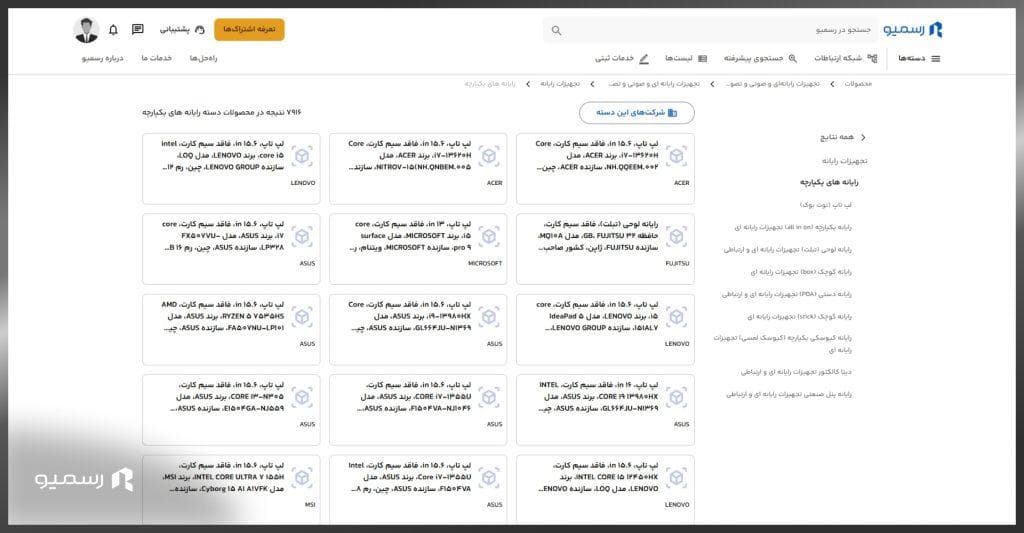This screenshot has width=1024, height=533.
Task: Click cube icon of ACER NH.QQEEM card
Action: click(677, 156)
